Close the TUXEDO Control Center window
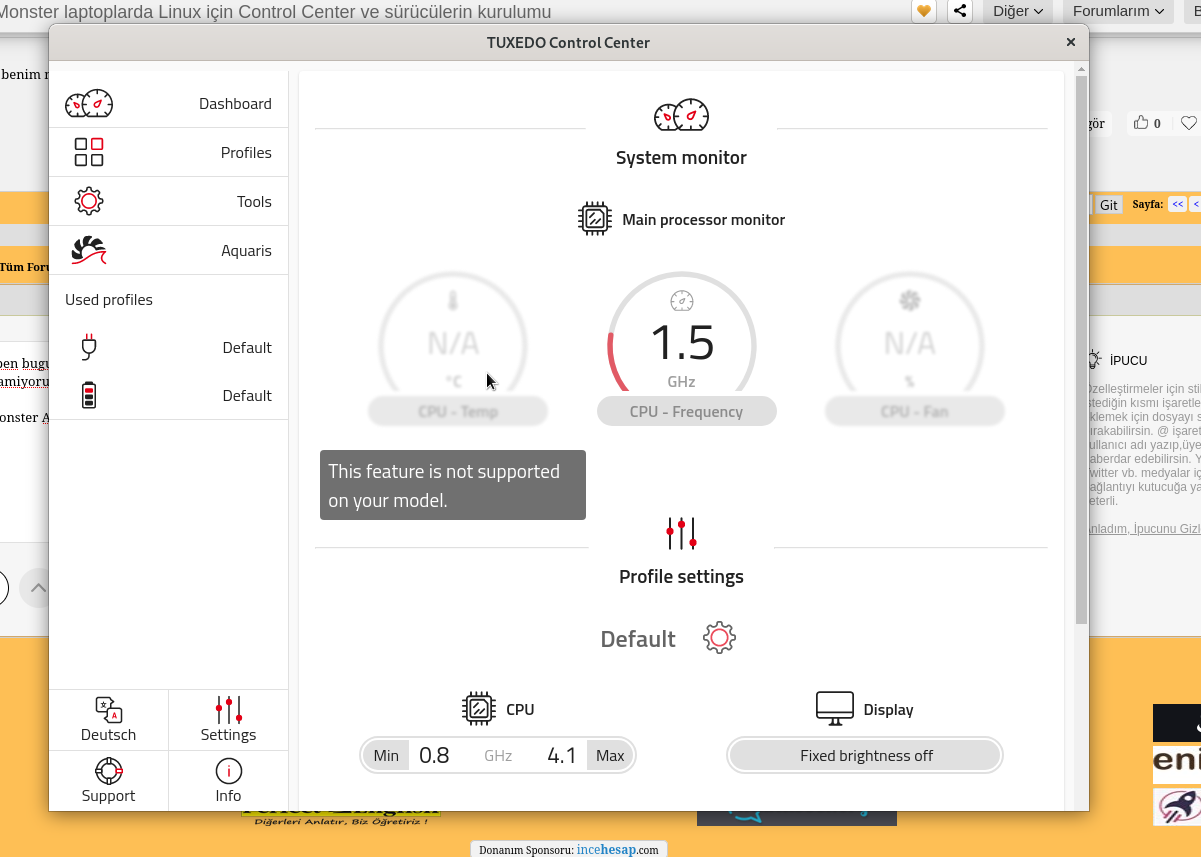1201x857 pixels. (x=1071, y=42)
